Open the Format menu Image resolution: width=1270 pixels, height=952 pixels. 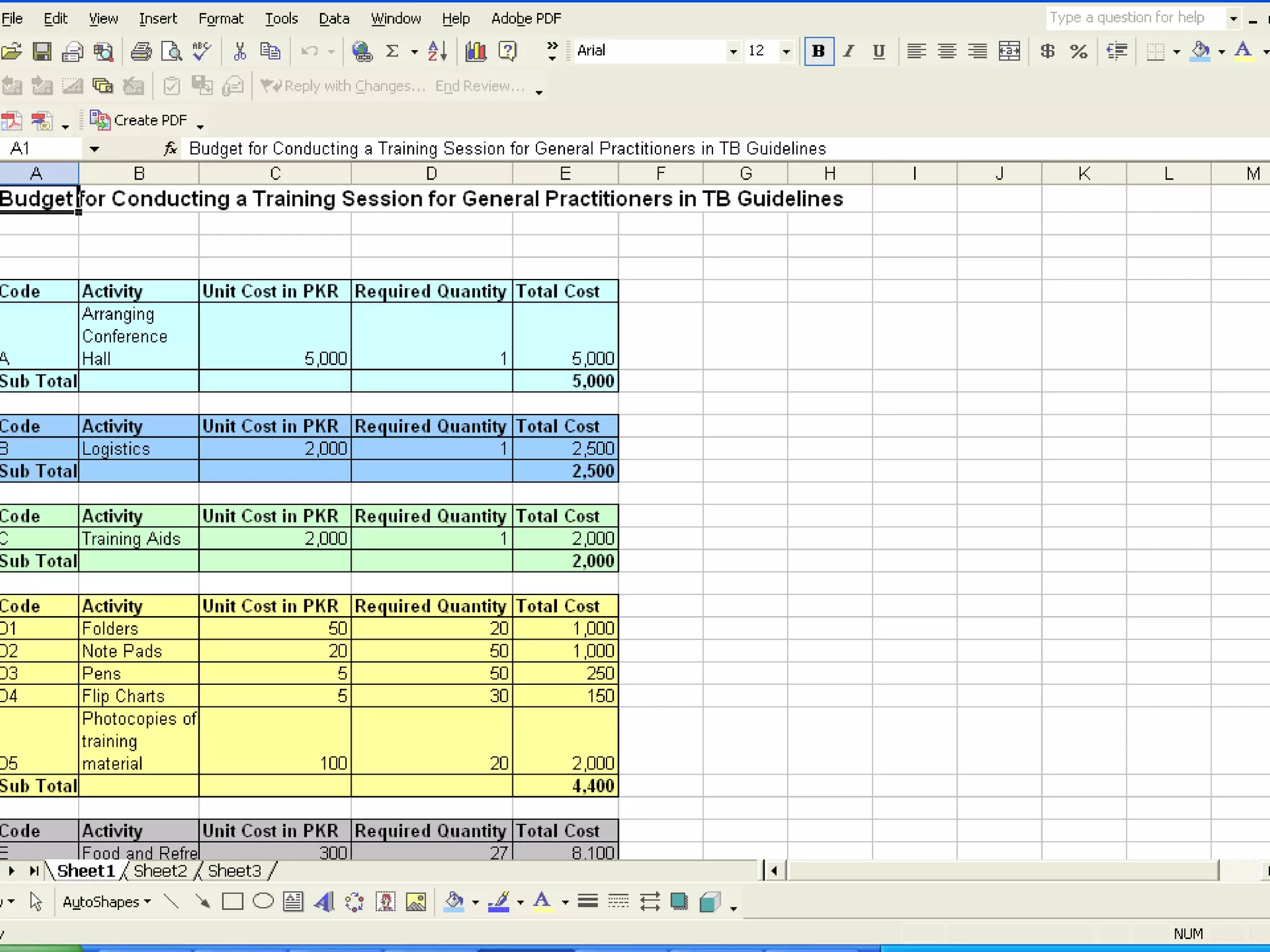click(221, 19)
